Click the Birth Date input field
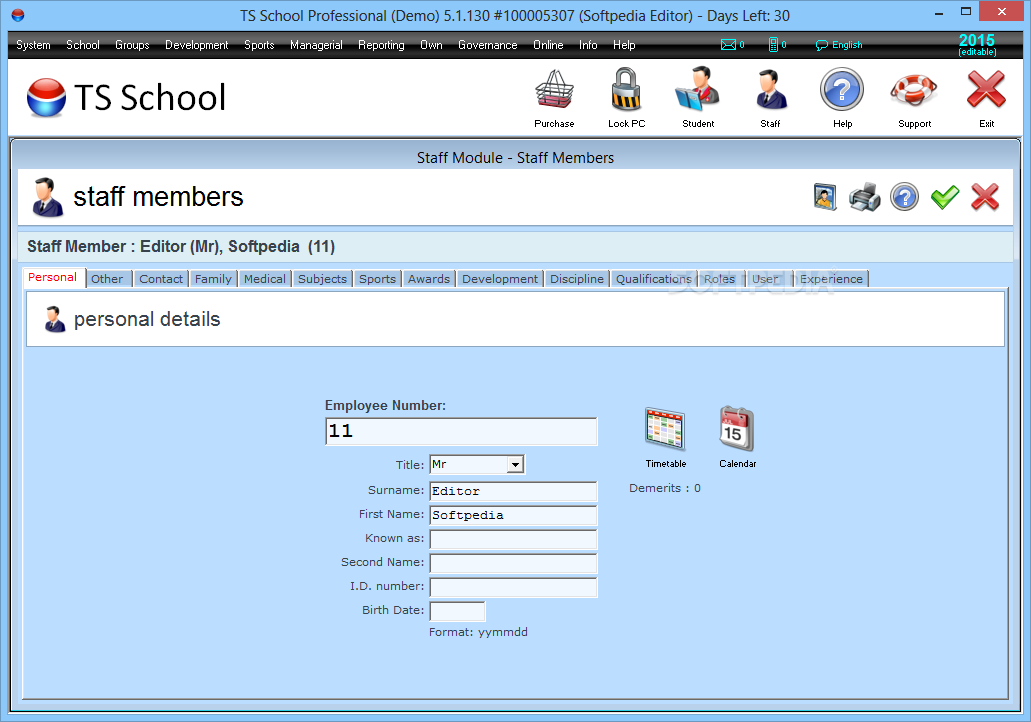The image size is (1031, 722). point(457,611)
